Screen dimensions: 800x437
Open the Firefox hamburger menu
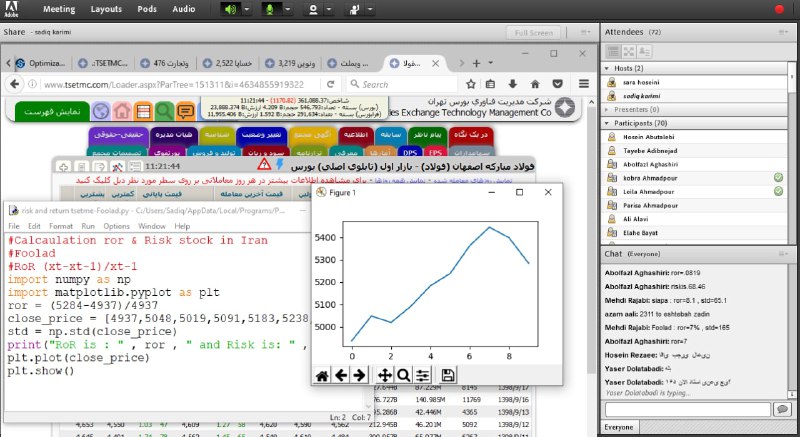584,84
